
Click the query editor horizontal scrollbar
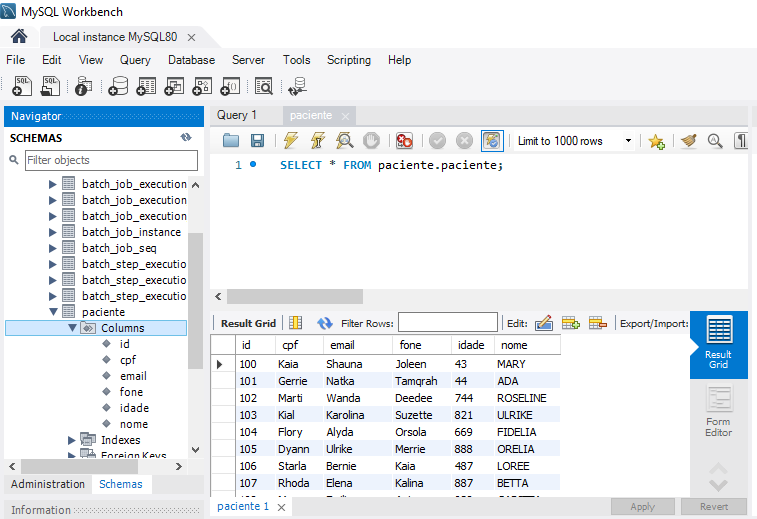tap(295, 296)
